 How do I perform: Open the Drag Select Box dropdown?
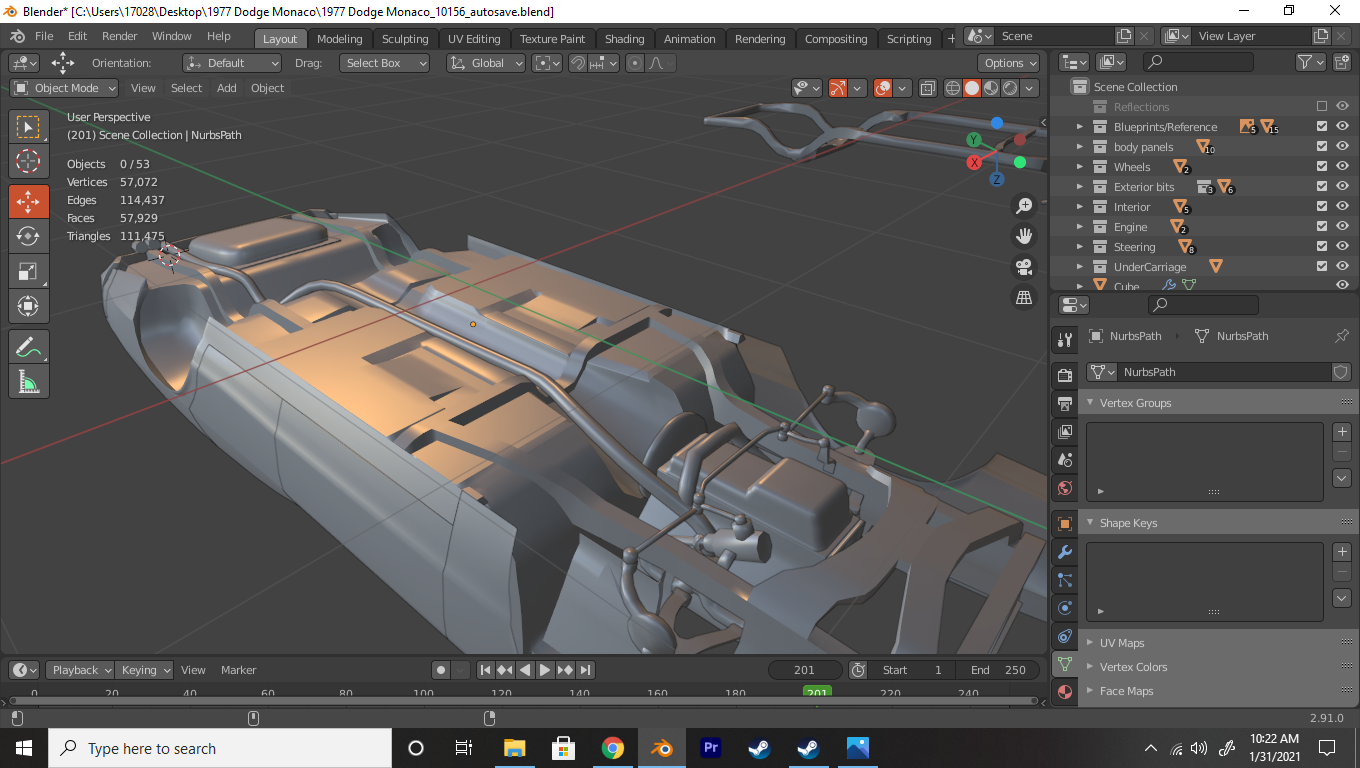(x=384, y=63)
